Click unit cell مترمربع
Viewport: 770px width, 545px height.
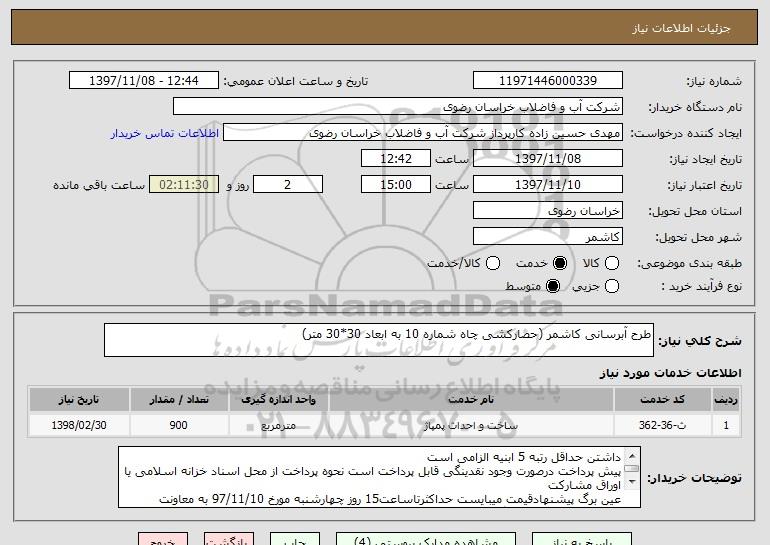278,425
